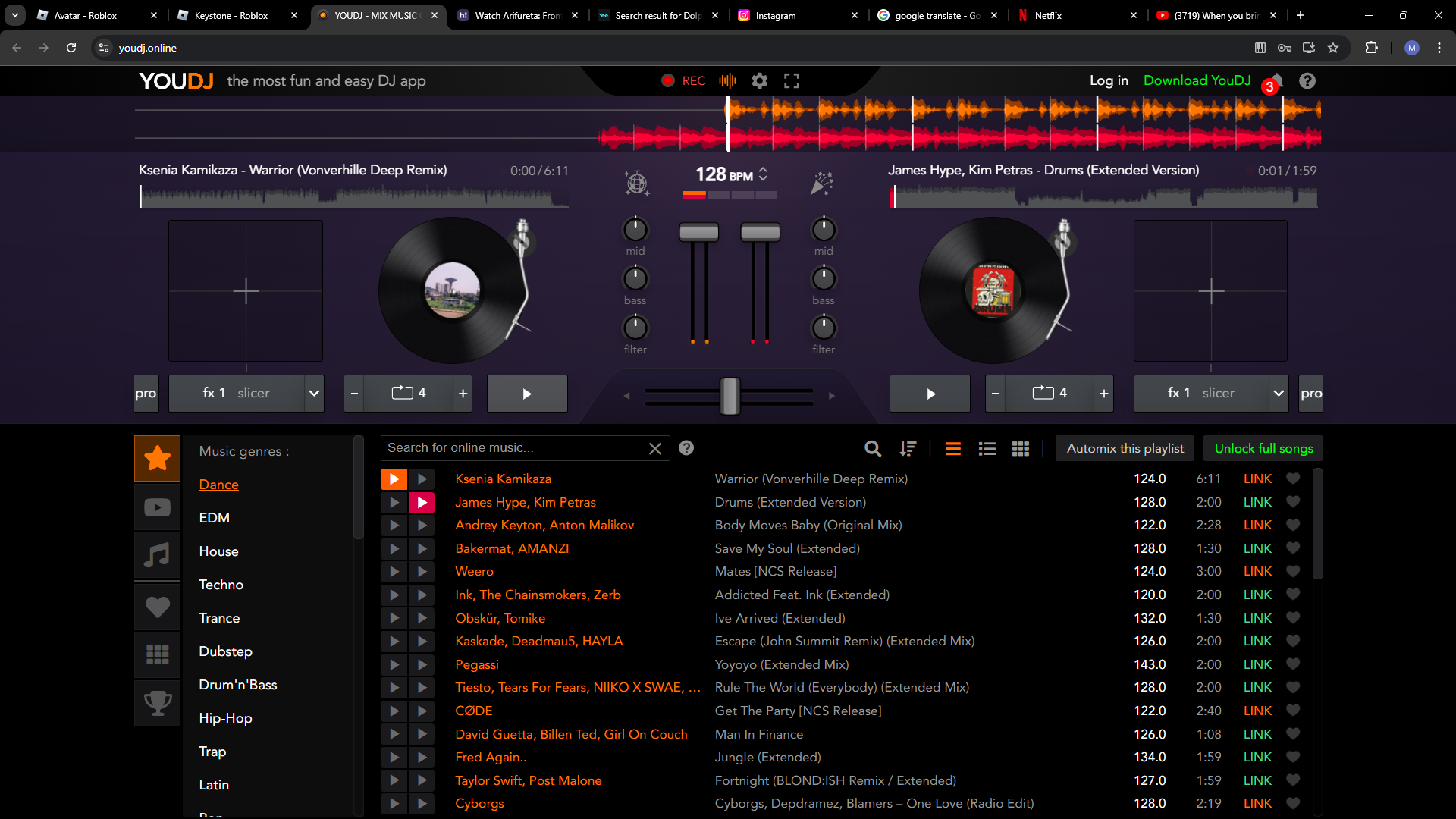Select the Dubstep genre
Screen dimensions: 1456x819
225,651
